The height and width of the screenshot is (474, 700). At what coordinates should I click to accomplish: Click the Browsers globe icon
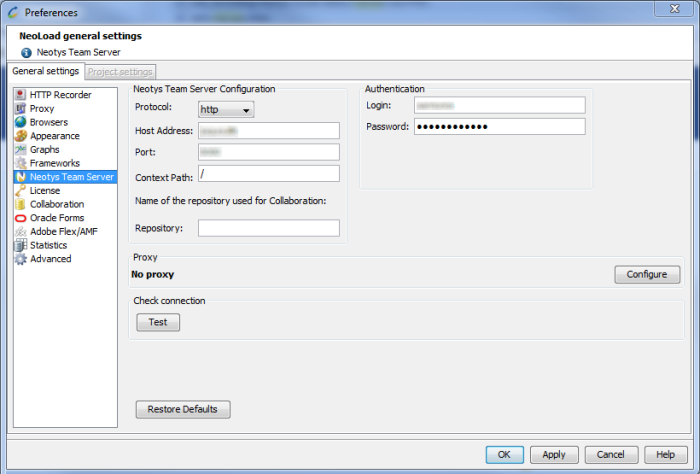pos(20,122)
